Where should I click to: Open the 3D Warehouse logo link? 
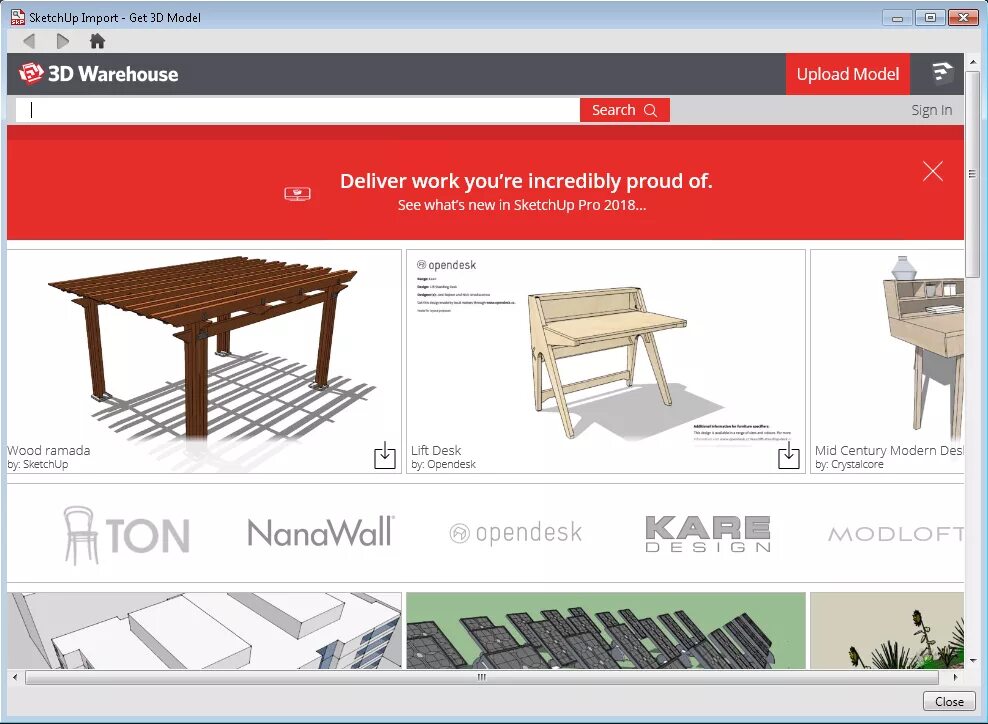tap(99, 74)
